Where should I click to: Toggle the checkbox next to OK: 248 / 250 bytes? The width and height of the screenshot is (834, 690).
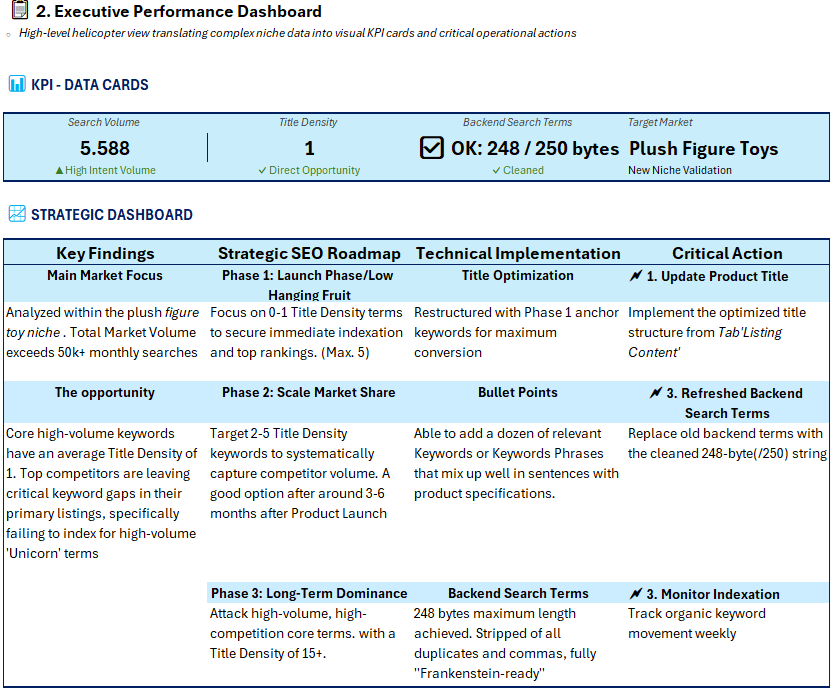pos(431,148)
